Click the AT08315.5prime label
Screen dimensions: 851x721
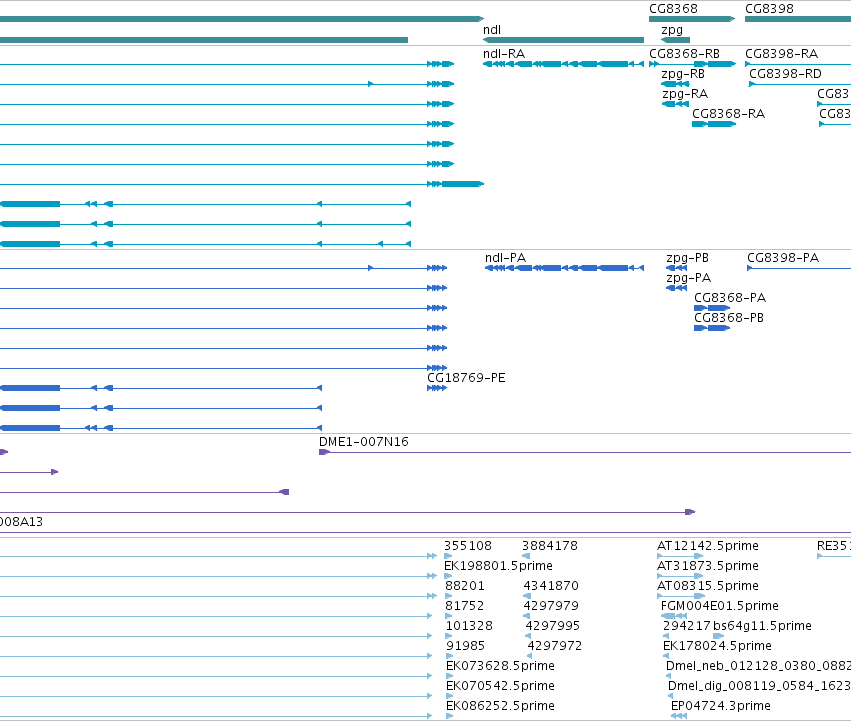(708, 586)
